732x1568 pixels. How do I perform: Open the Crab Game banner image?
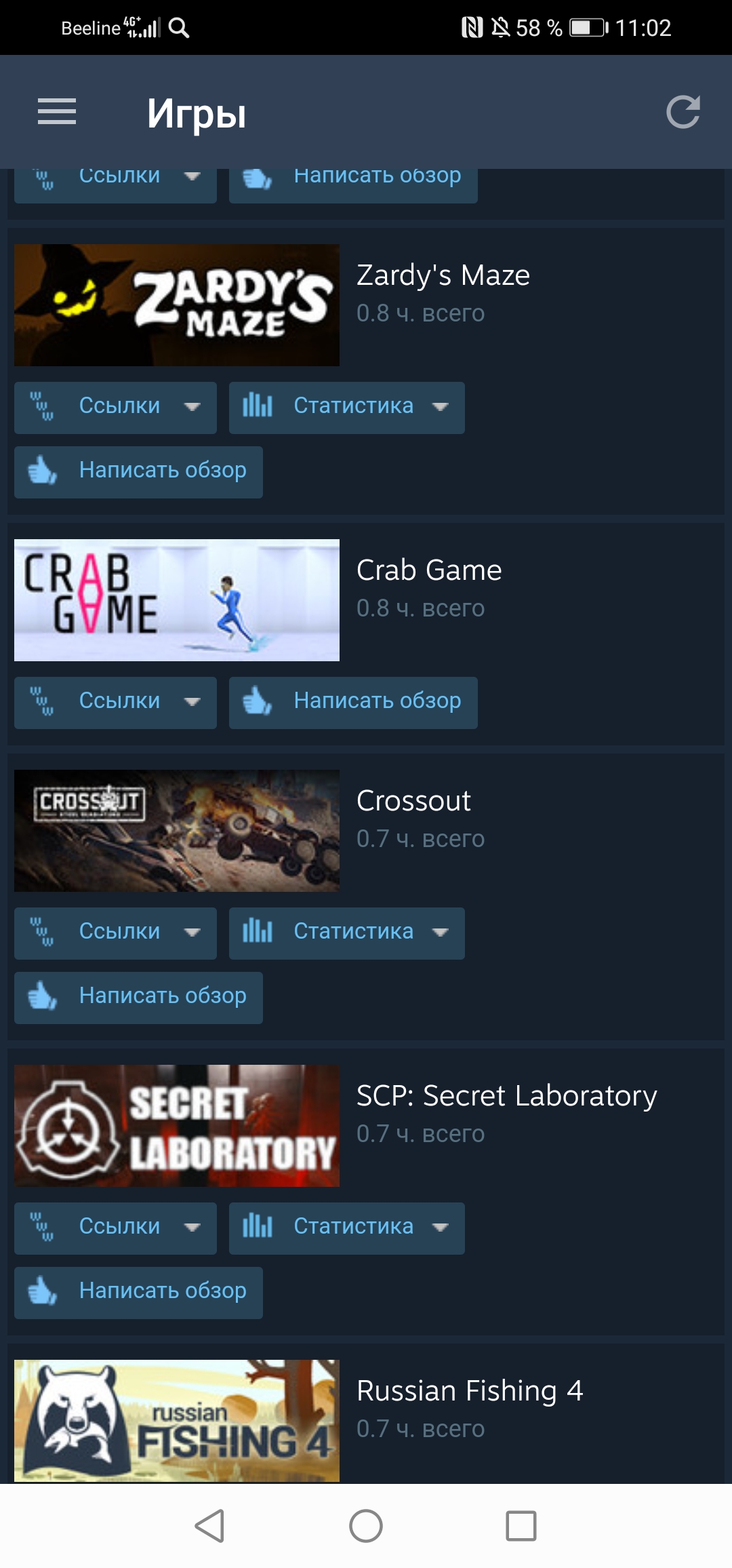[177, 600]
